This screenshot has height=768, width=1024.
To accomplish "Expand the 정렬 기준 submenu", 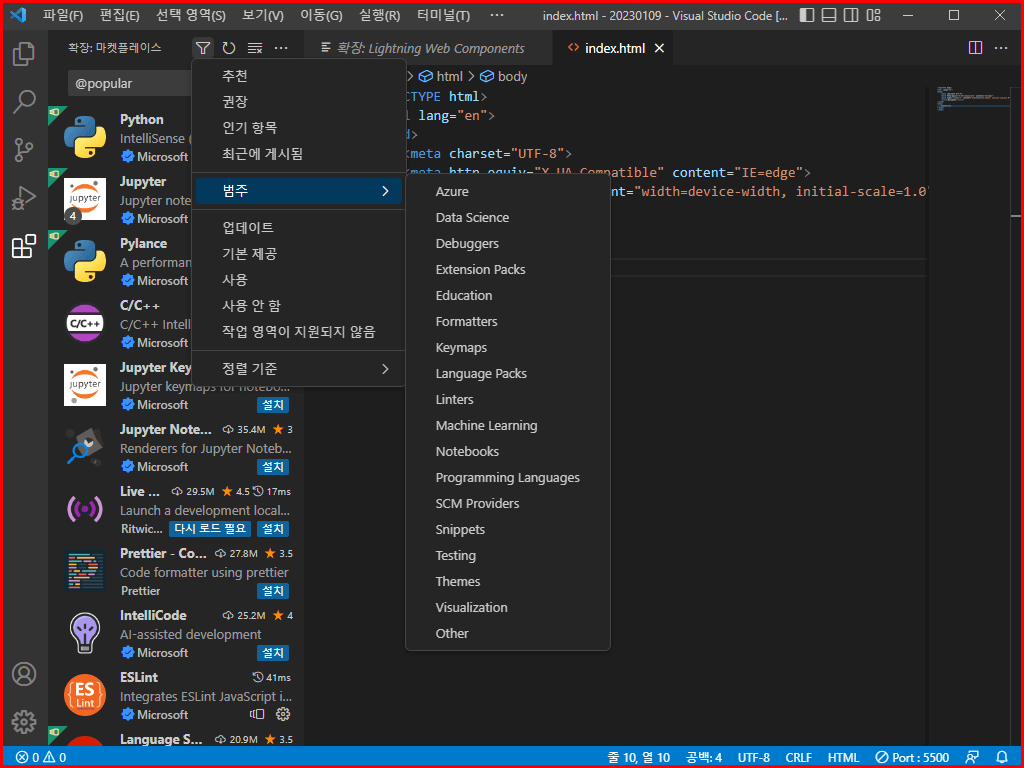I will click(298, 369).
